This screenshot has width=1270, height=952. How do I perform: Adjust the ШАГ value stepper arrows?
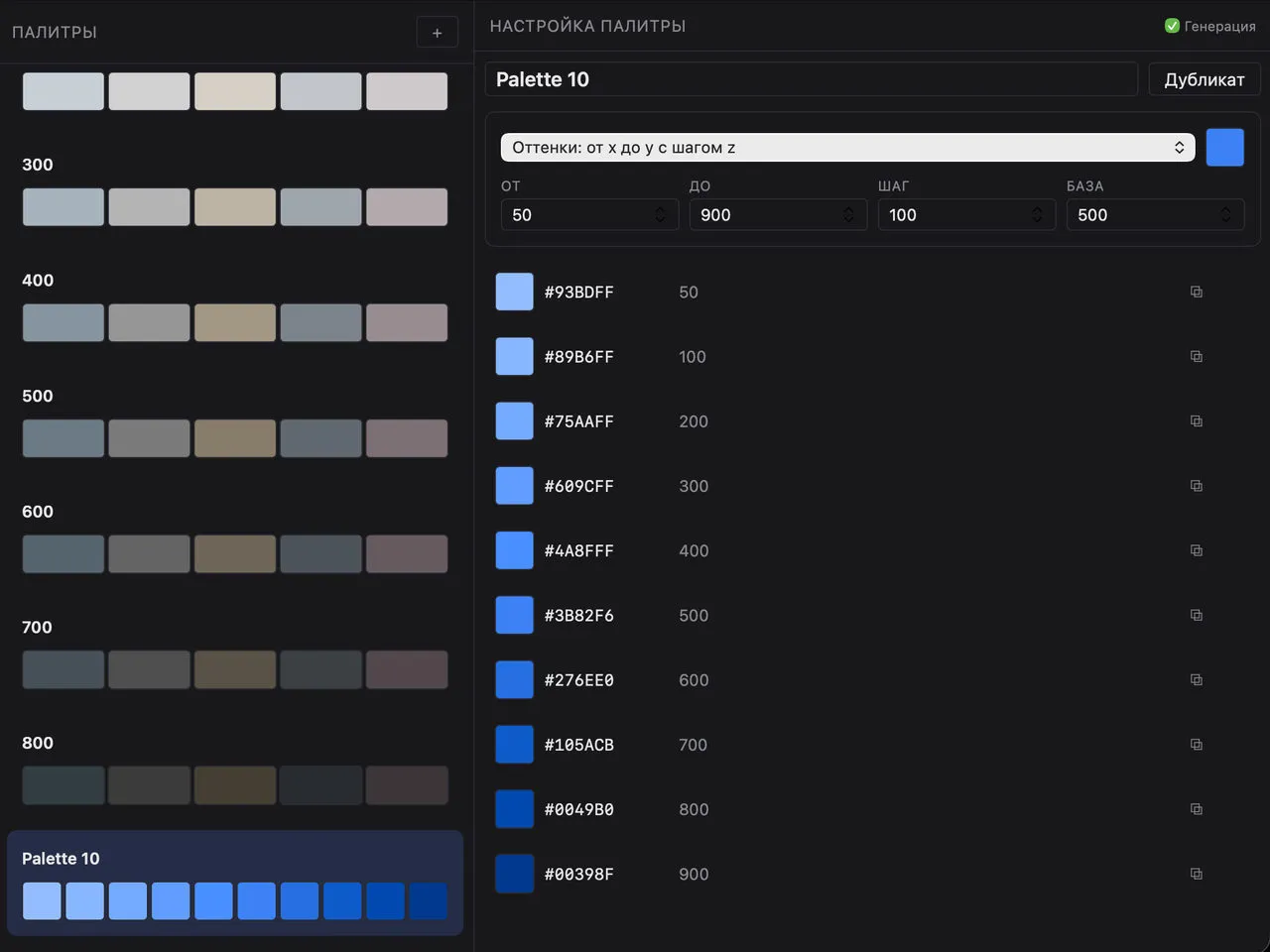tap(1037, 215)
